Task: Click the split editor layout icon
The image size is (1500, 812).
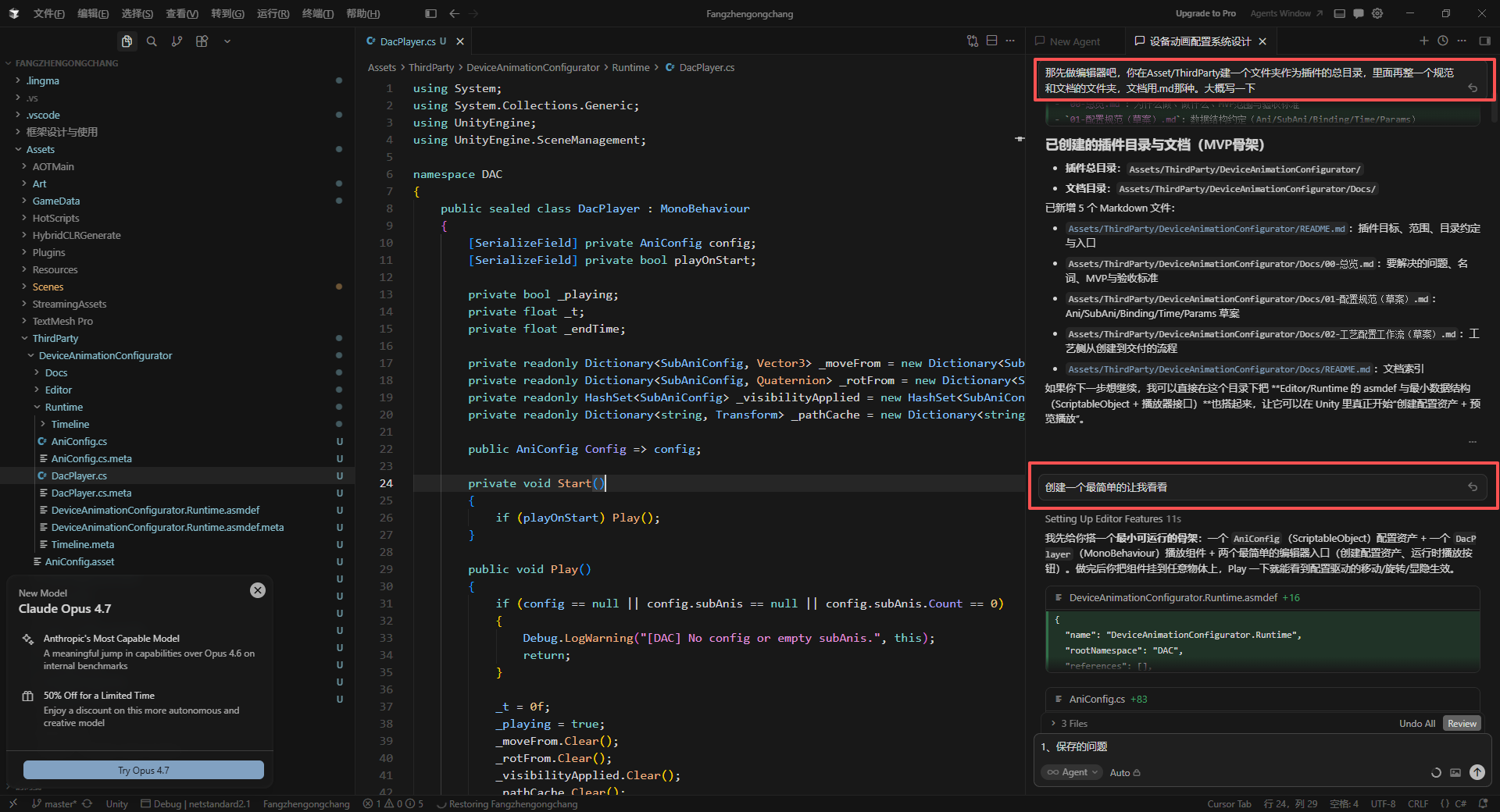Action: click(x=991, y=41)
